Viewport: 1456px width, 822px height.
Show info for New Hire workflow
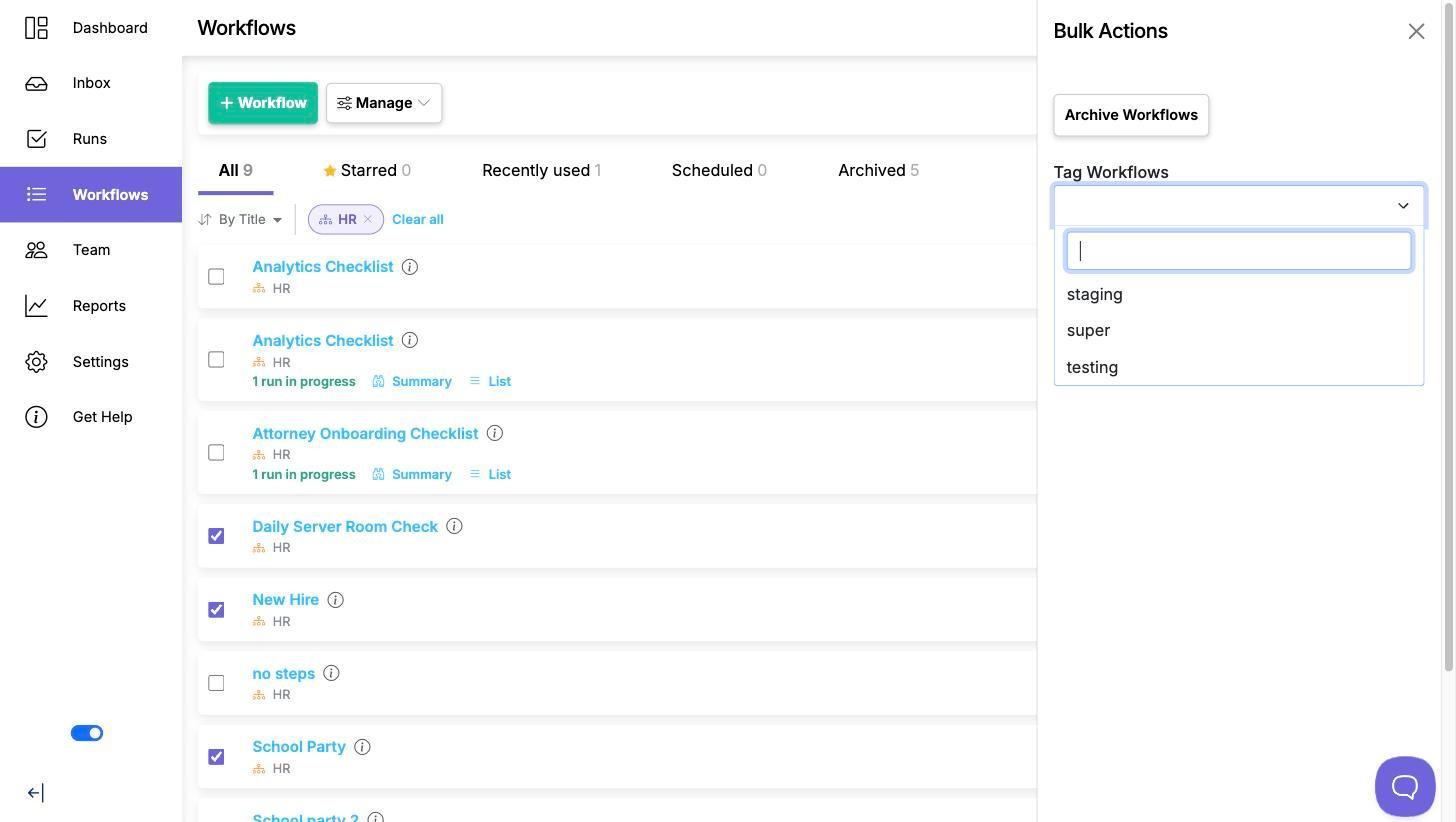coord(336,600)
